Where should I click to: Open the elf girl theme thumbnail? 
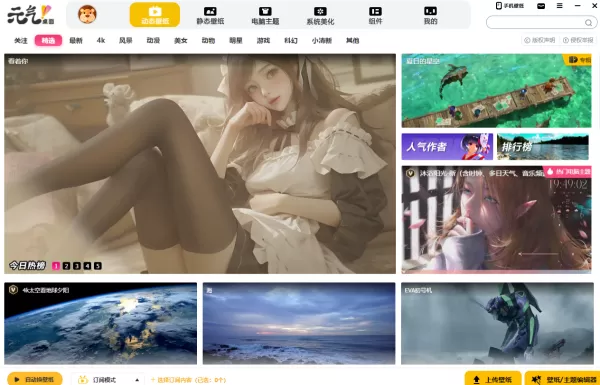496,220
